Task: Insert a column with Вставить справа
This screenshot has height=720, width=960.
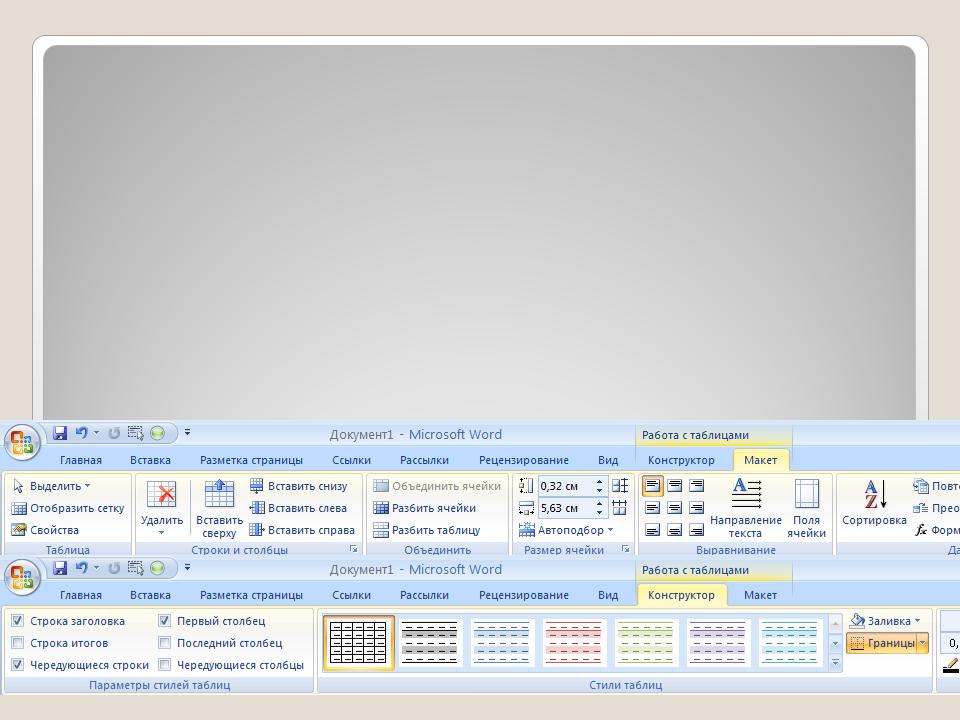Action: [302, 530]
